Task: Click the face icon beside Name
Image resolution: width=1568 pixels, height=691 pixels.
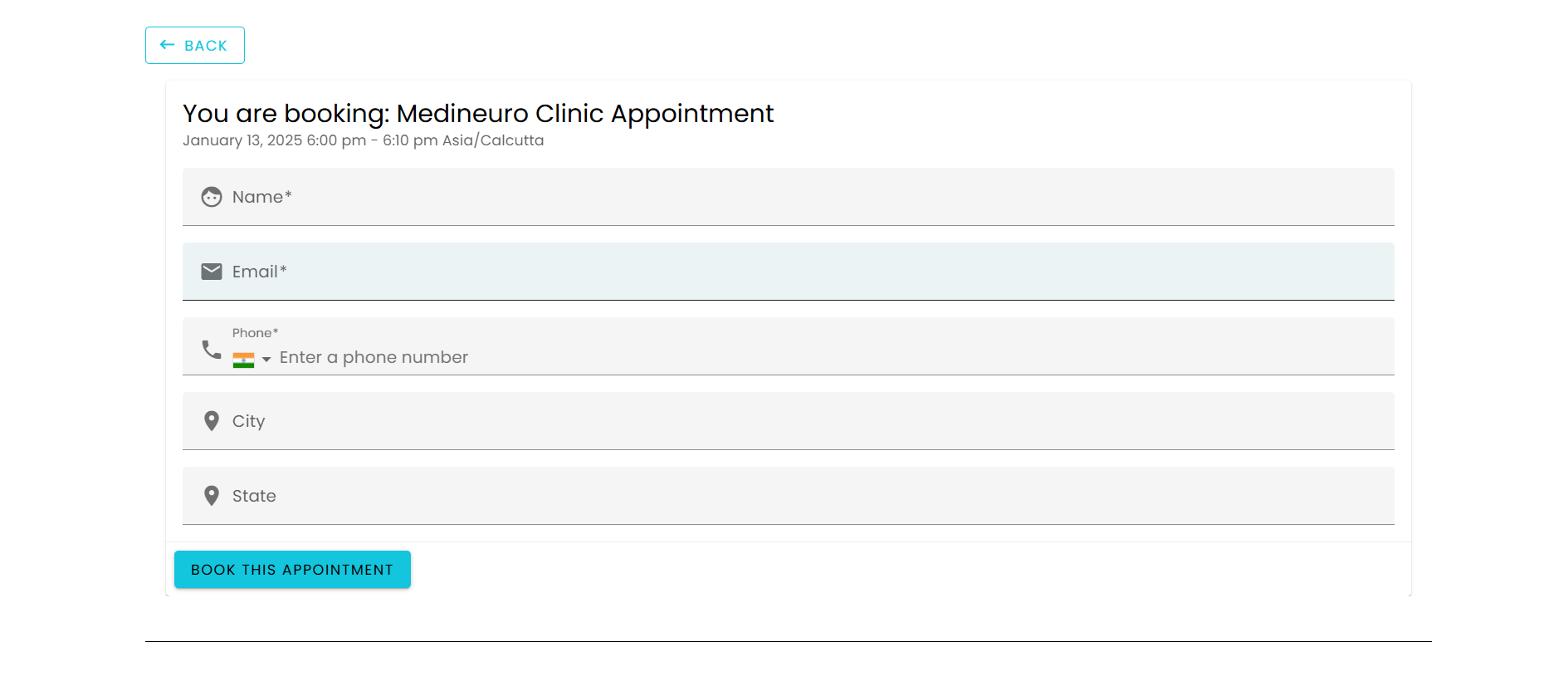Action: [212, 197]
